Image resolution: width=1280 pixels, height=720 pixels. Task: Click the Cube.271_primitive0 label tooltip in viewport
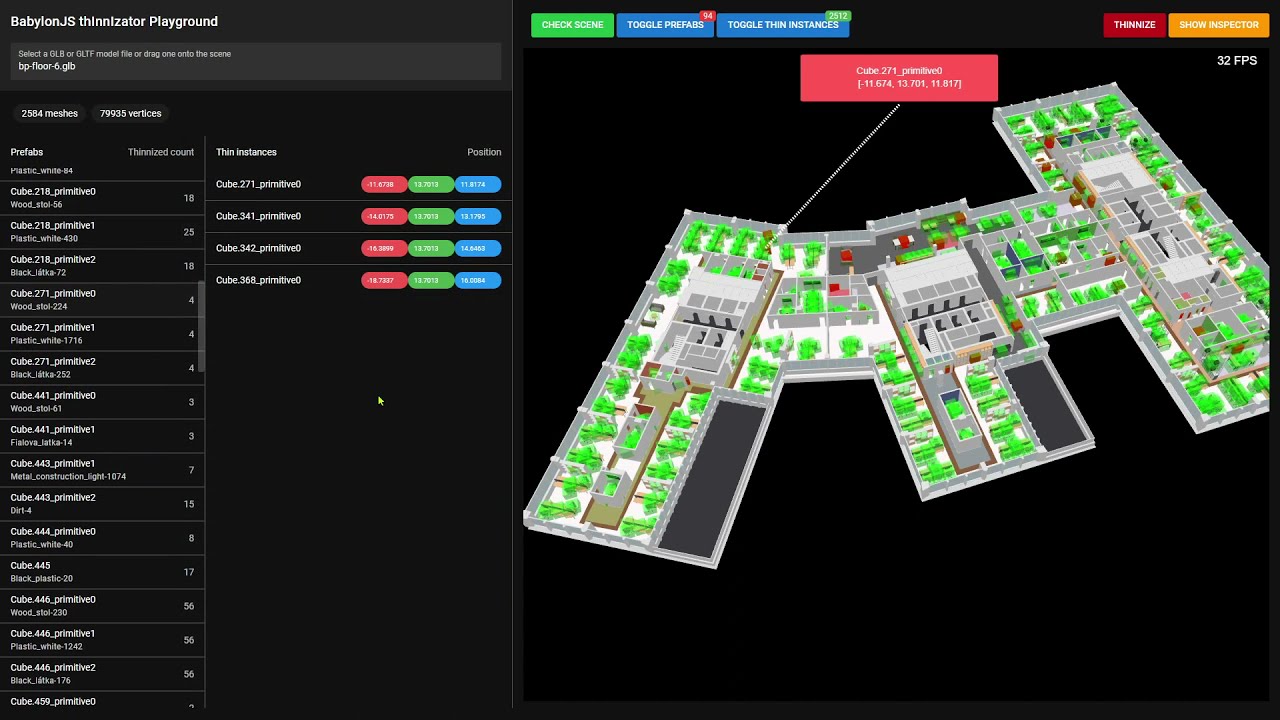[899, 78]
